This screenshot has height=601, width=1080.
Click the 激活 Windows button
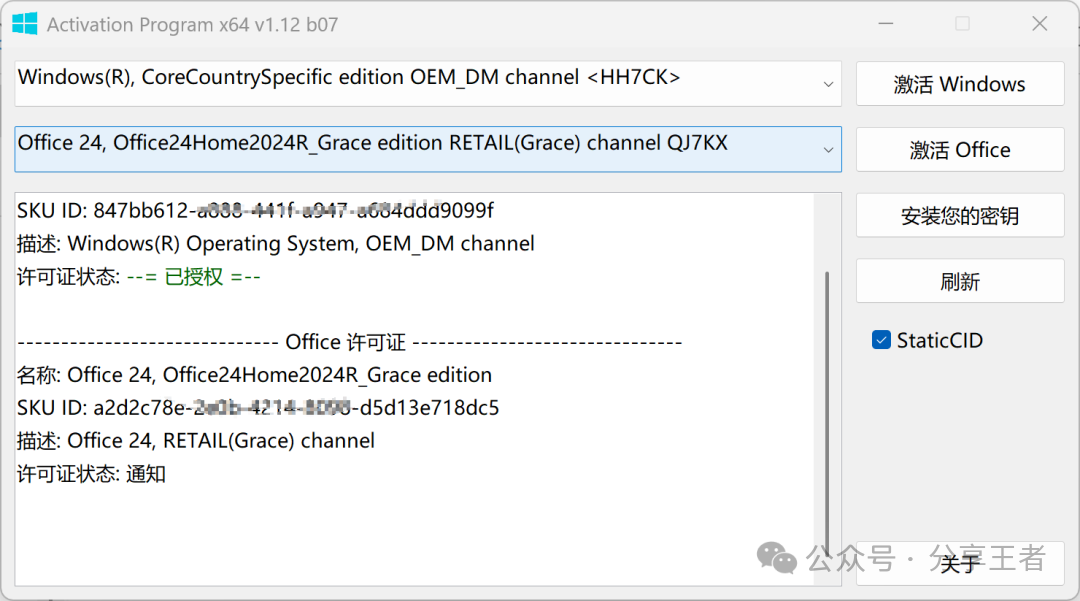tap(959, 84)
